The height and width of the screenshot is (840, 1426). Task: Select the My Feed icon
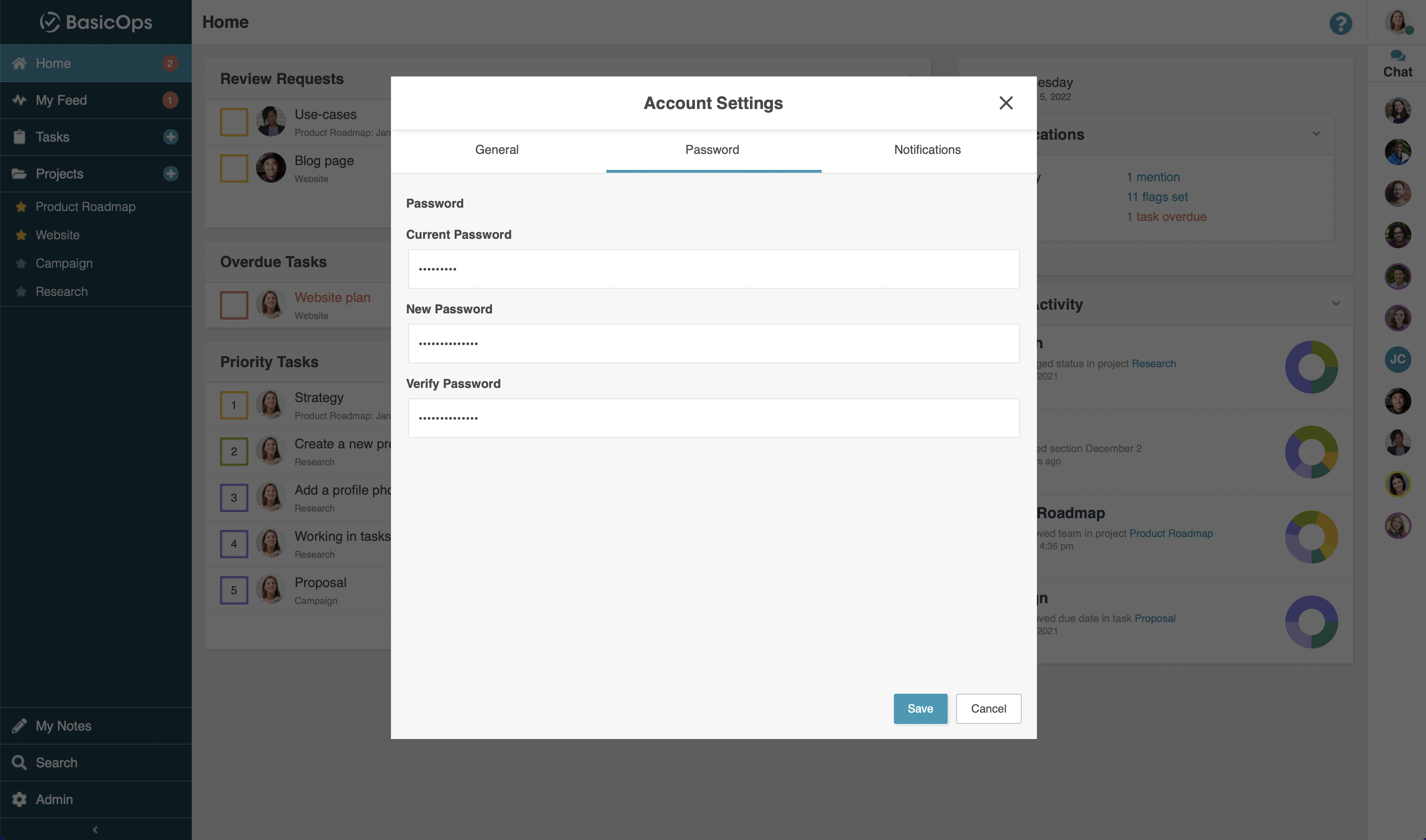tap(19, 100)
